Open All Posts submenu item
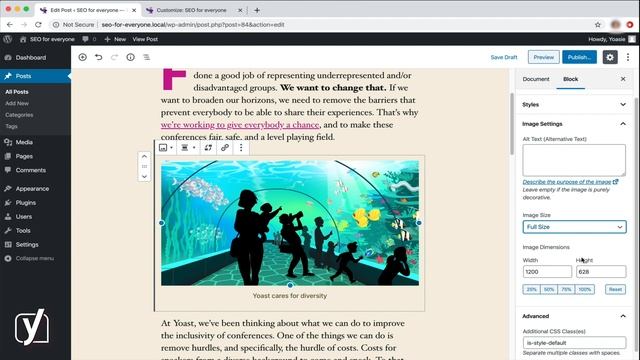The width and height of the screenshot is (640, 360). click(17, 92)
